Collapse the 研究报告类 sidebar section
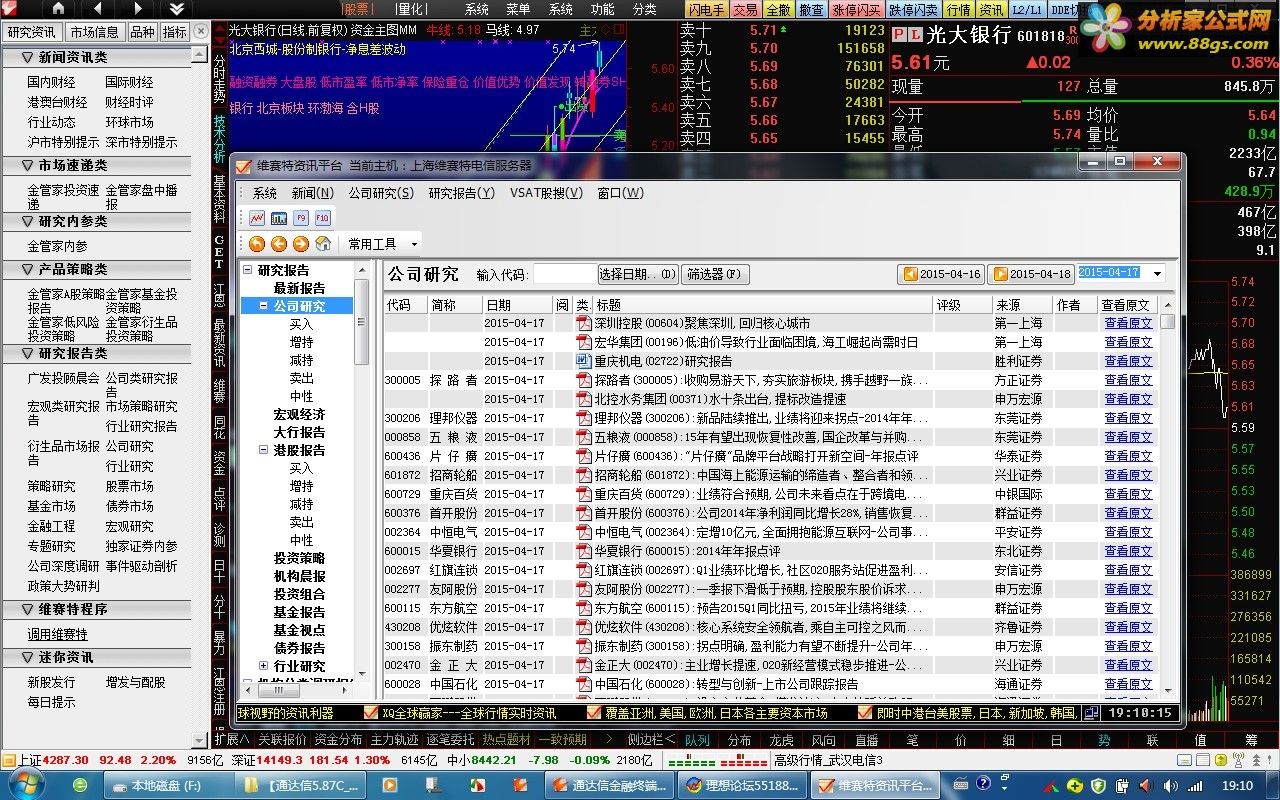Image resolution: width=1280 pixels, height=800 pixels. point(27,353)
